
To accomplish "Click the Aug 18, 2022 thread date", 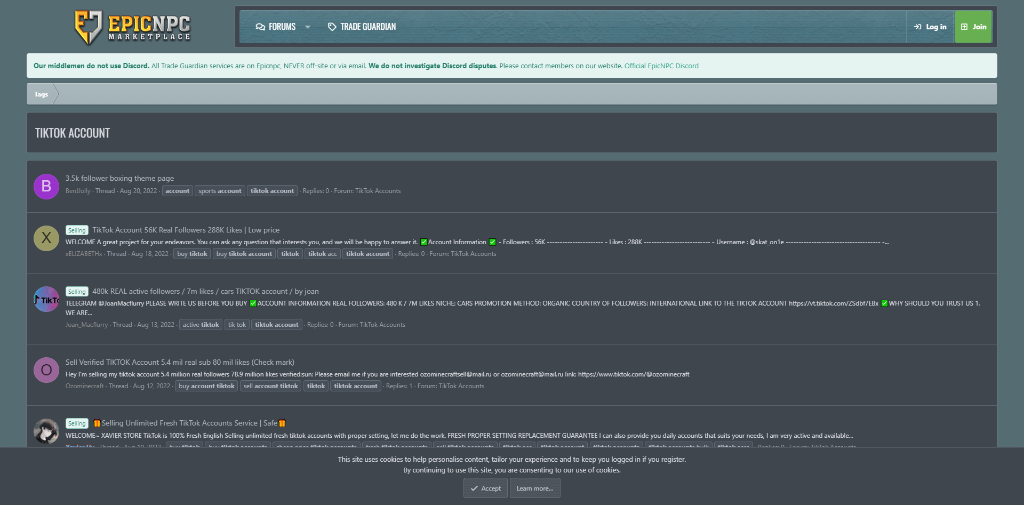I will pyautogui.click(x=150, y=253).
